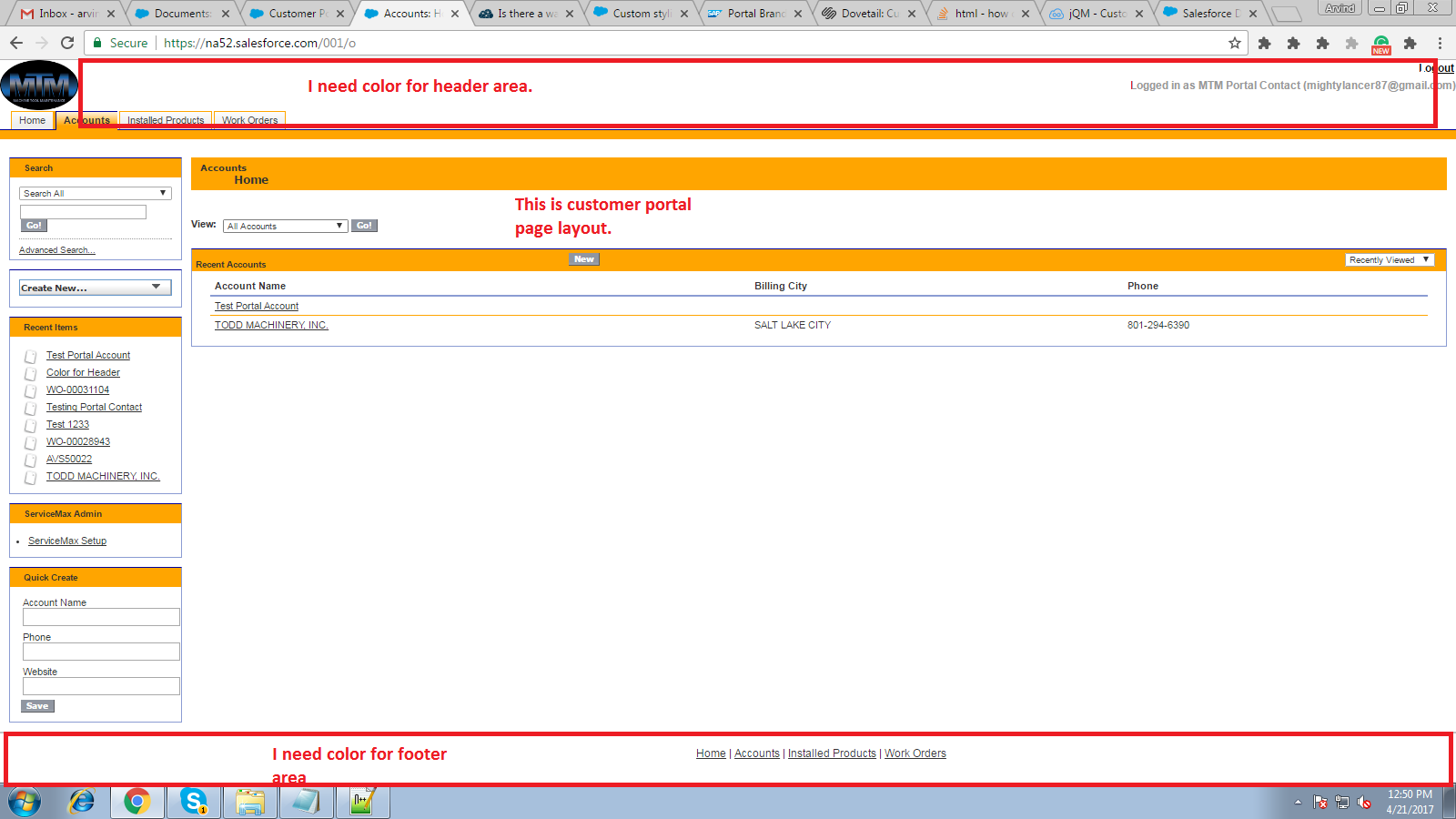Viewport: 1456px width, 819px height.
Task: Open the volume control in system tray
Action: coord(1364,802)
